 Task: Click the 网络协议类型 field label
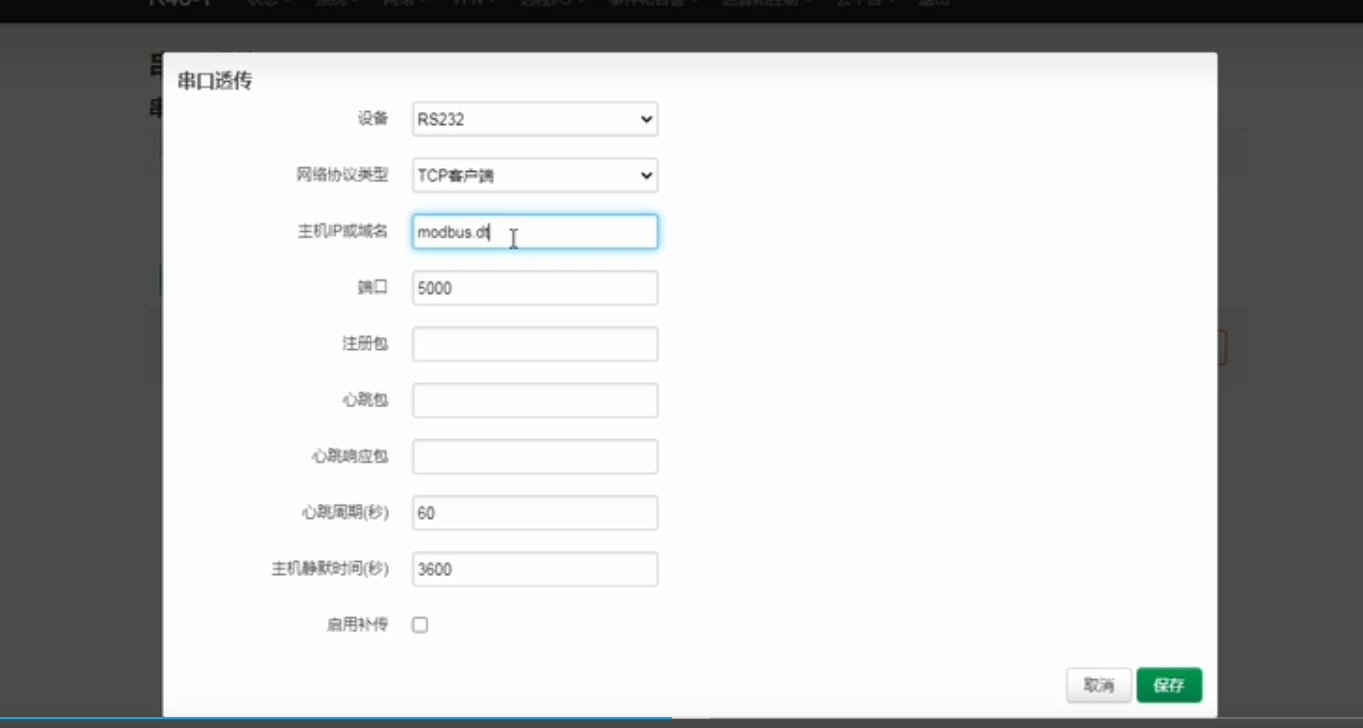click(342, 175)
